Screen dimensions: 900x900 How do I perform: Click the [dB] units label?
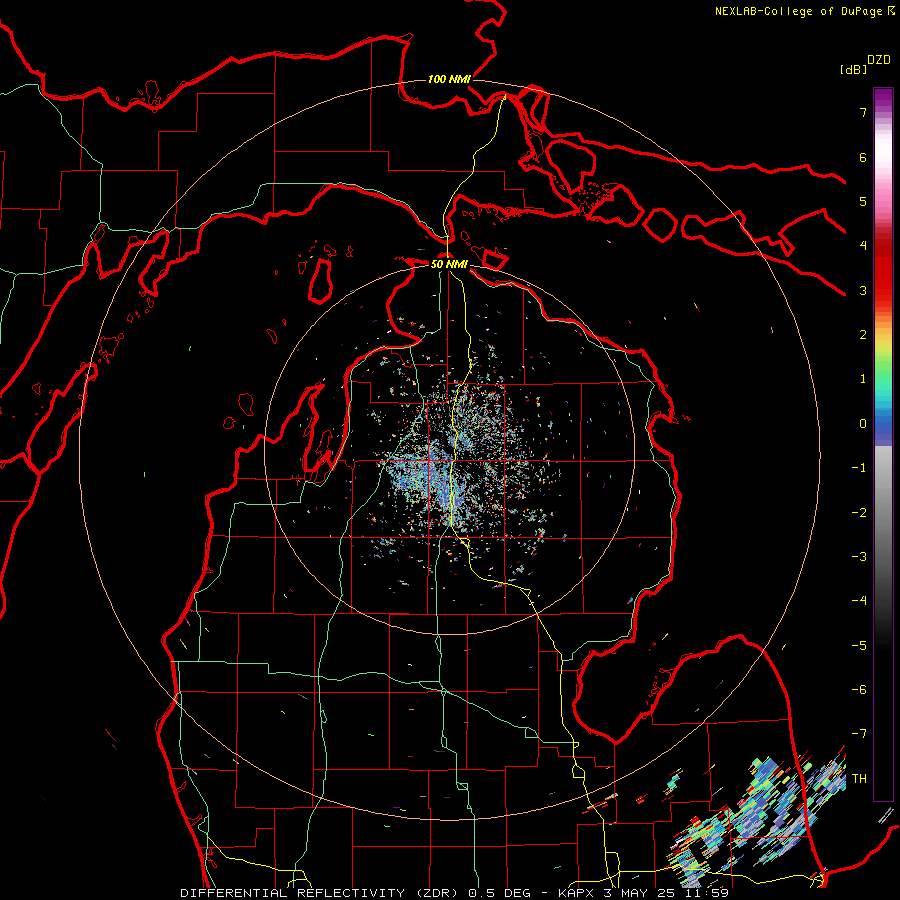853,69
